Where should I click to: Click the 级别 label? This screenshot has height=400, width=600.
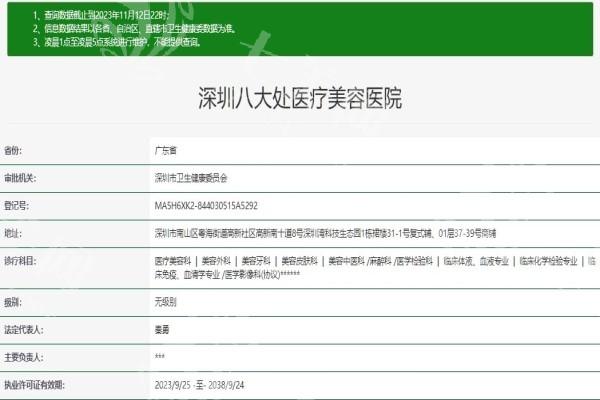tap(13, 302)
